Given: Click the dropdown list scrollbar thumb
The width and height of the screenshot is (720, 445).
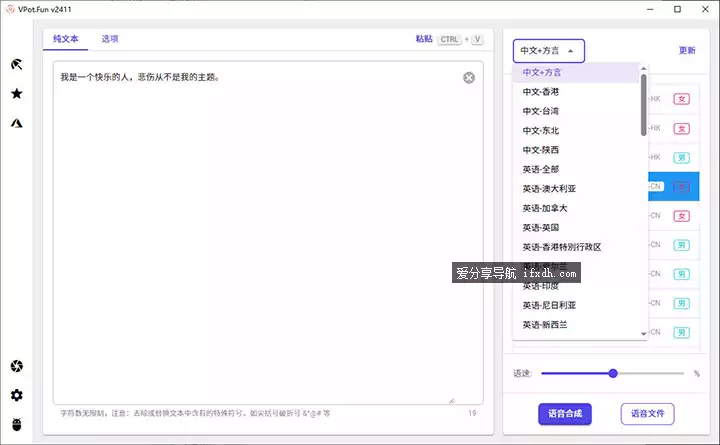Looking at the screenshot, I should (644, 105).
